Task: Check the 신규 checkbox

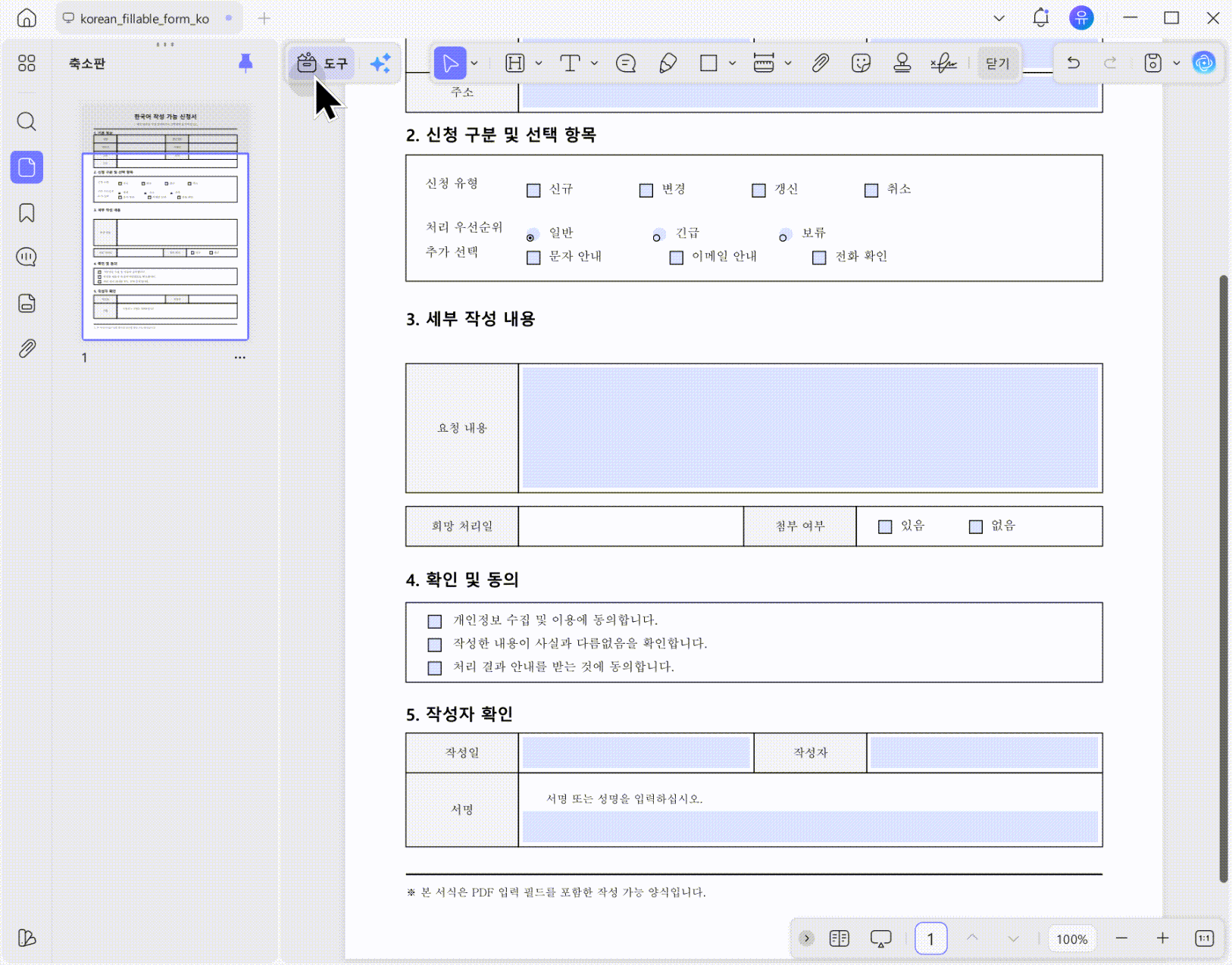Action: 533,190
